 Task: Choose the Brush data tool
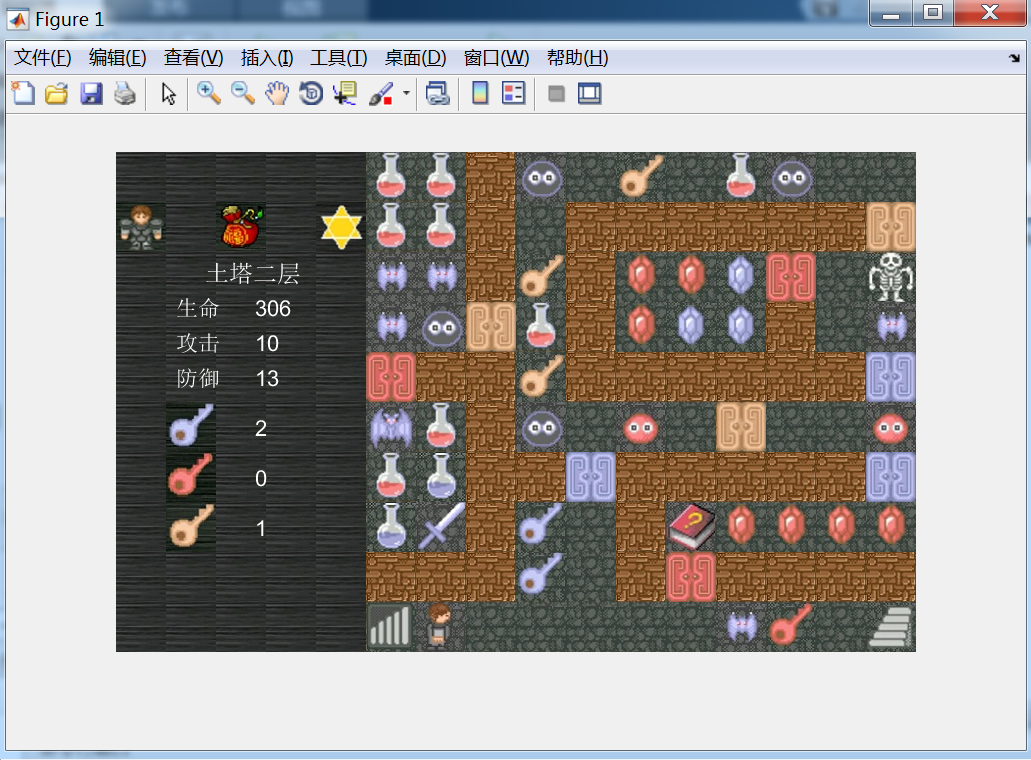click(381, 93)
